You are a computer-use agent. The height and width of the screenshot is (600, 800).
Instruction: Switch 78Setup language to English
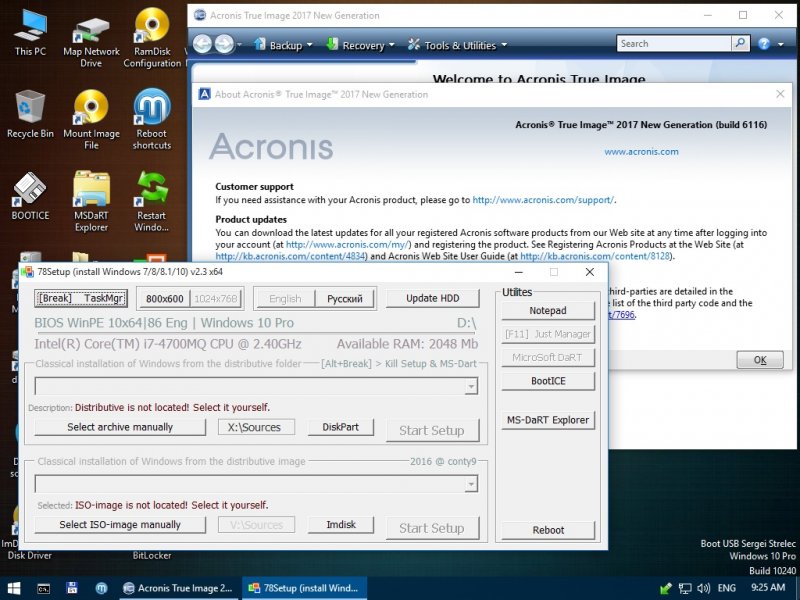click(x=285, y=298)
